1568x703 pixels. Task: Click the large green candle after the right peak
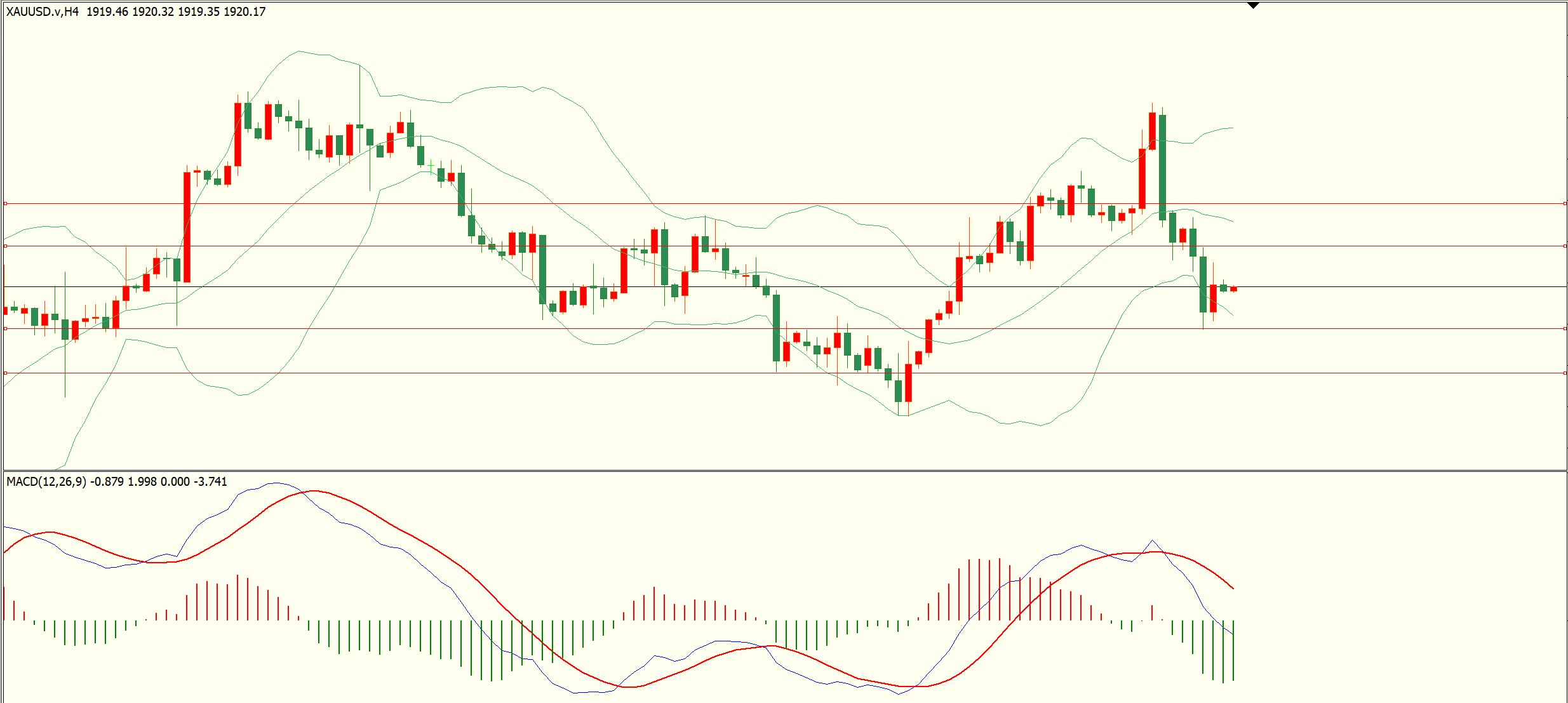point(1162,167)
